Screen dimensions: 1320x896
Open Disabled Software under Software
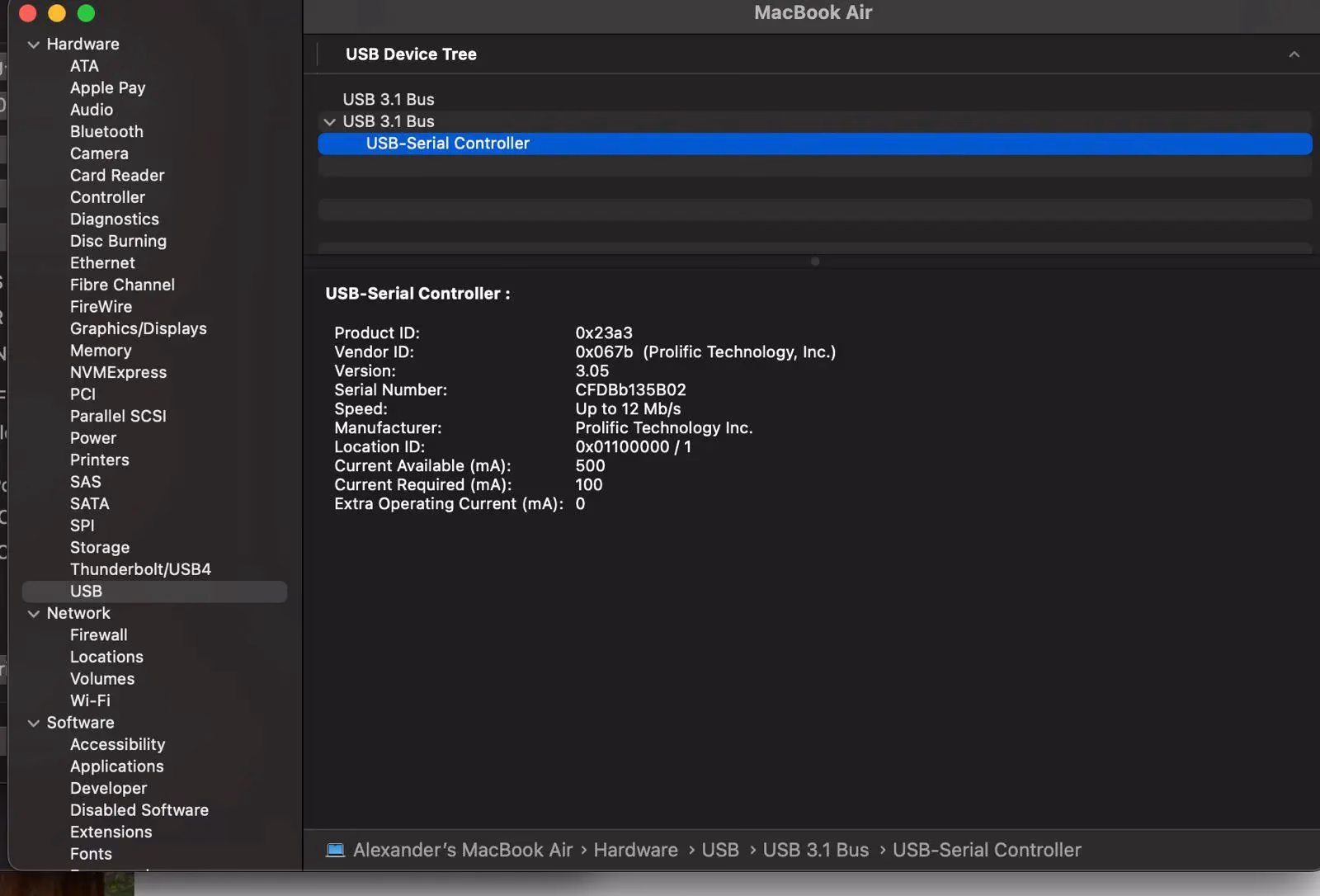tap(139, 810)
